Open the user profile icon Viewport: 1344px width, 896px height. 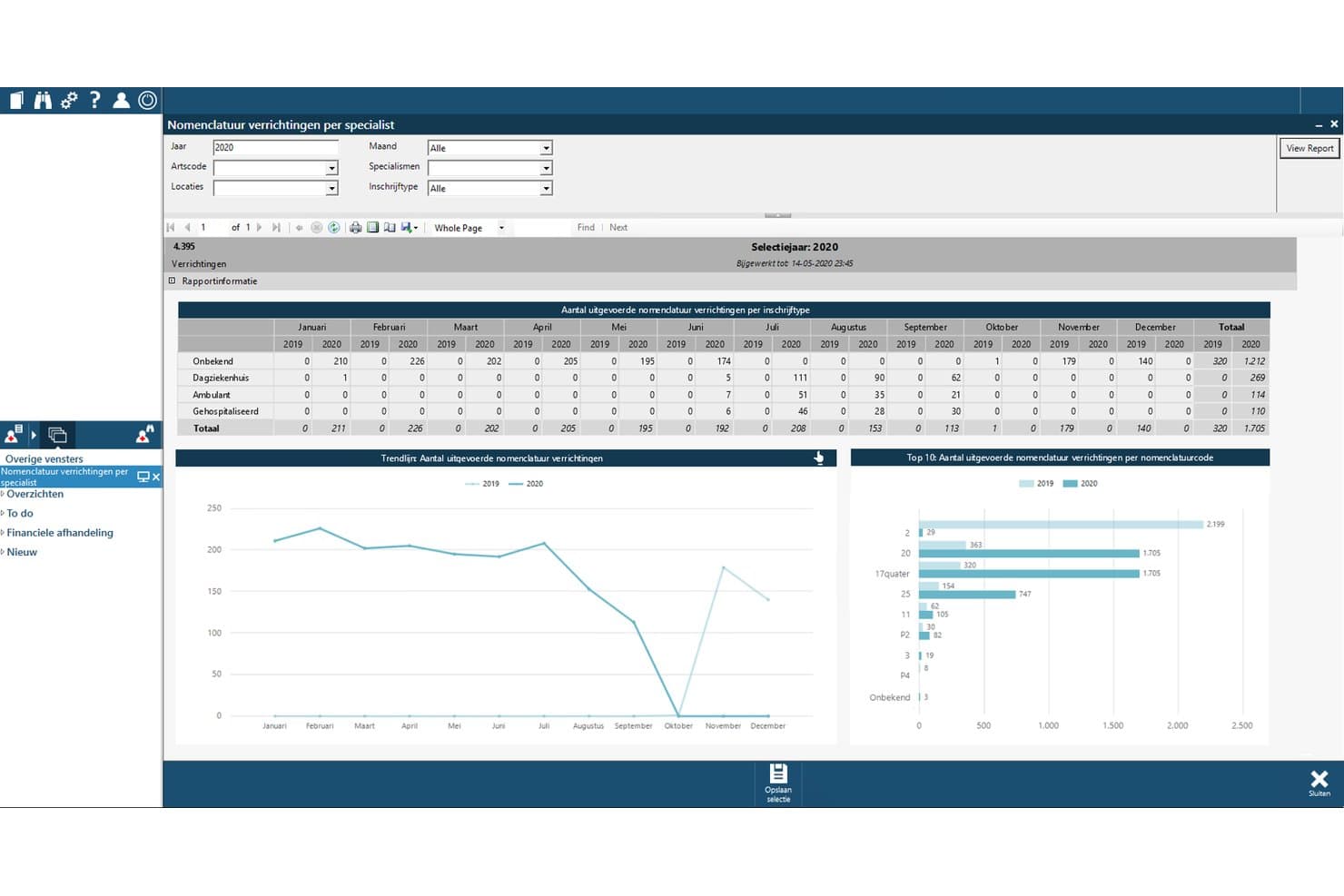click(121, 100)
